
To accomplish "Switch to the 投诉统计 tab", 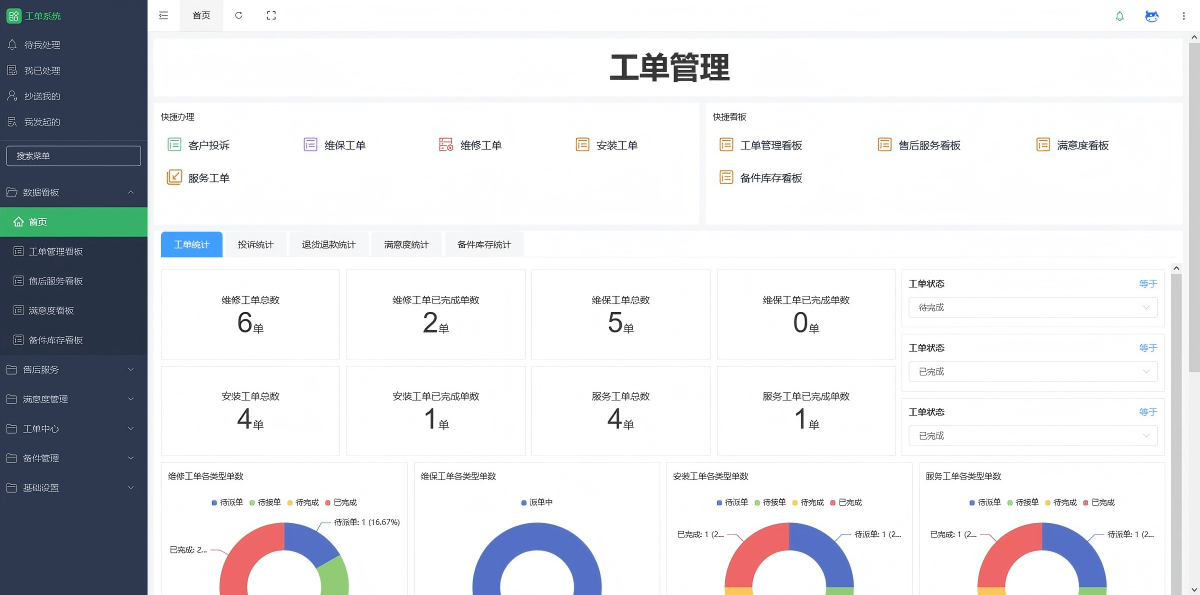I will pyautogui.click(x=256, y=244).
